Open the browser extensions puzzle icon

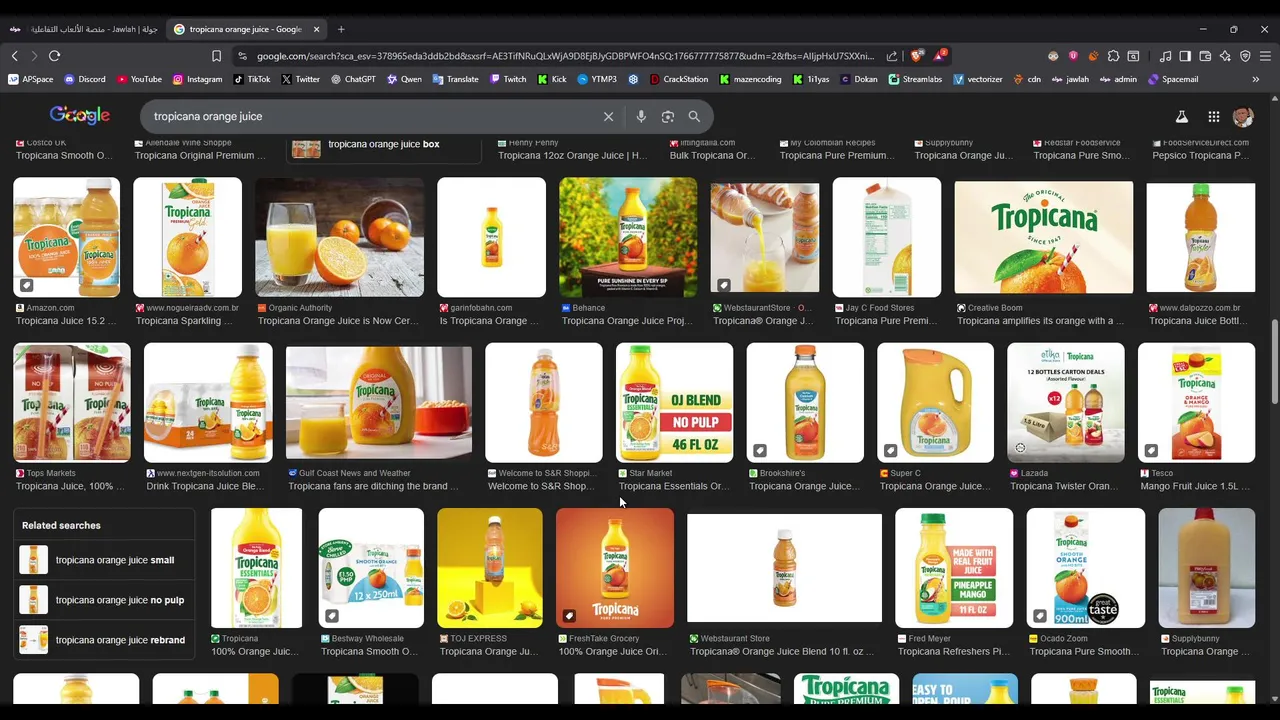click(1113, 56)
